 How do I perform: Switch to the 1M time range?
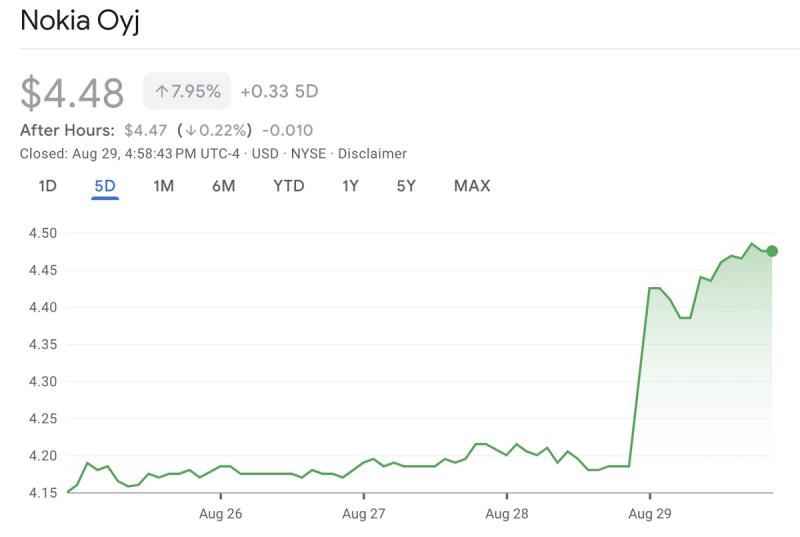tap(163, 186)
